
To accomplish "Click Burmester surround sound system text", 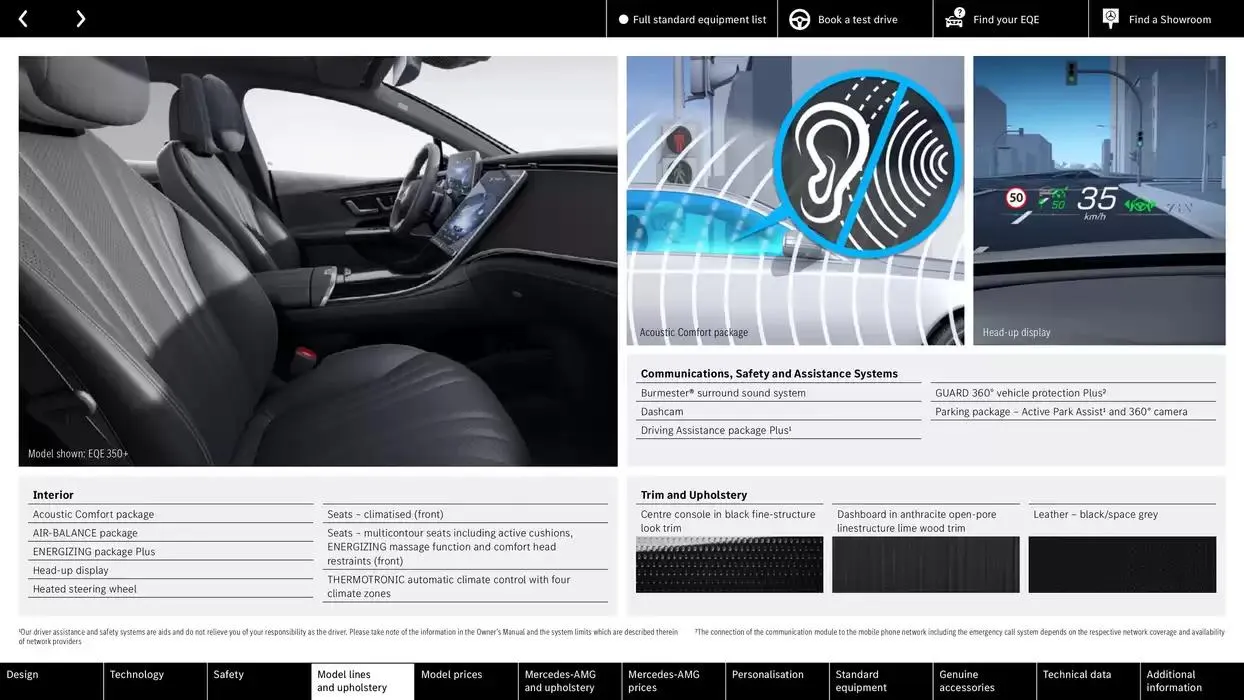I will point(723,393).
